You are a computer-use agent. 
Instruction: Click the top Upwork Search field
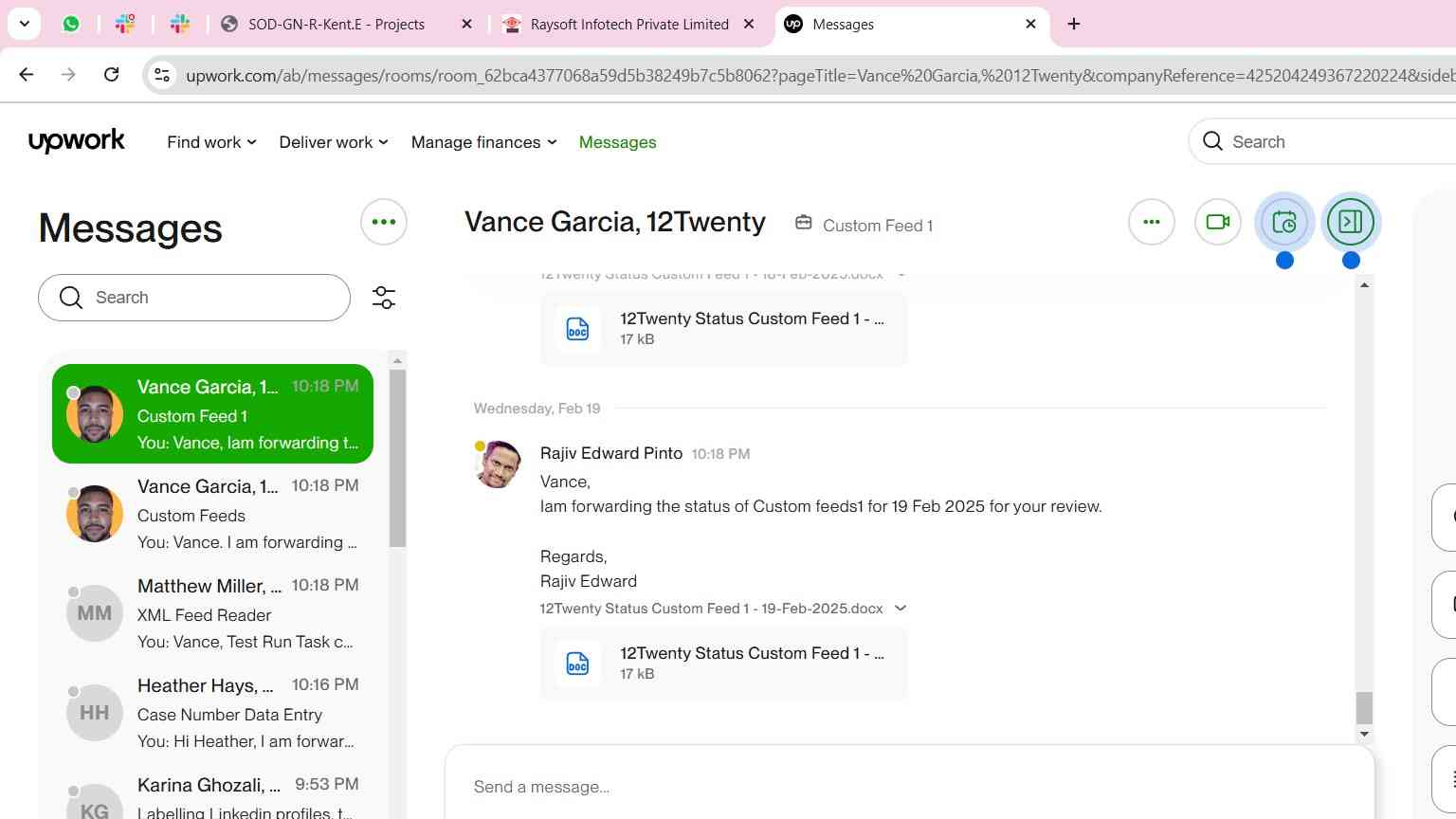pos(1321,141)
